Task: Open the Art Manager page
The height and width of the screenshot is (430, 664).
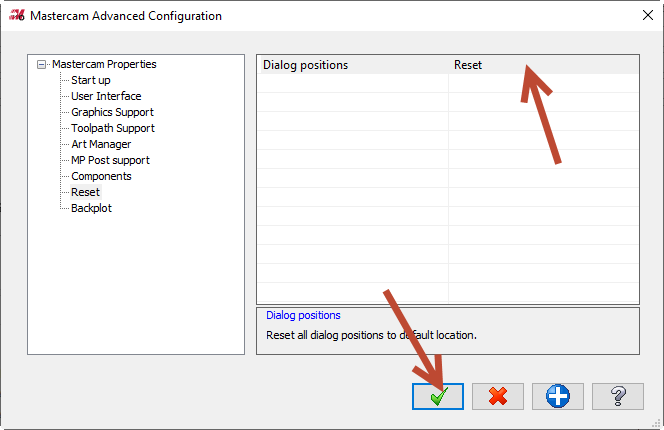Action: (101, 144)
